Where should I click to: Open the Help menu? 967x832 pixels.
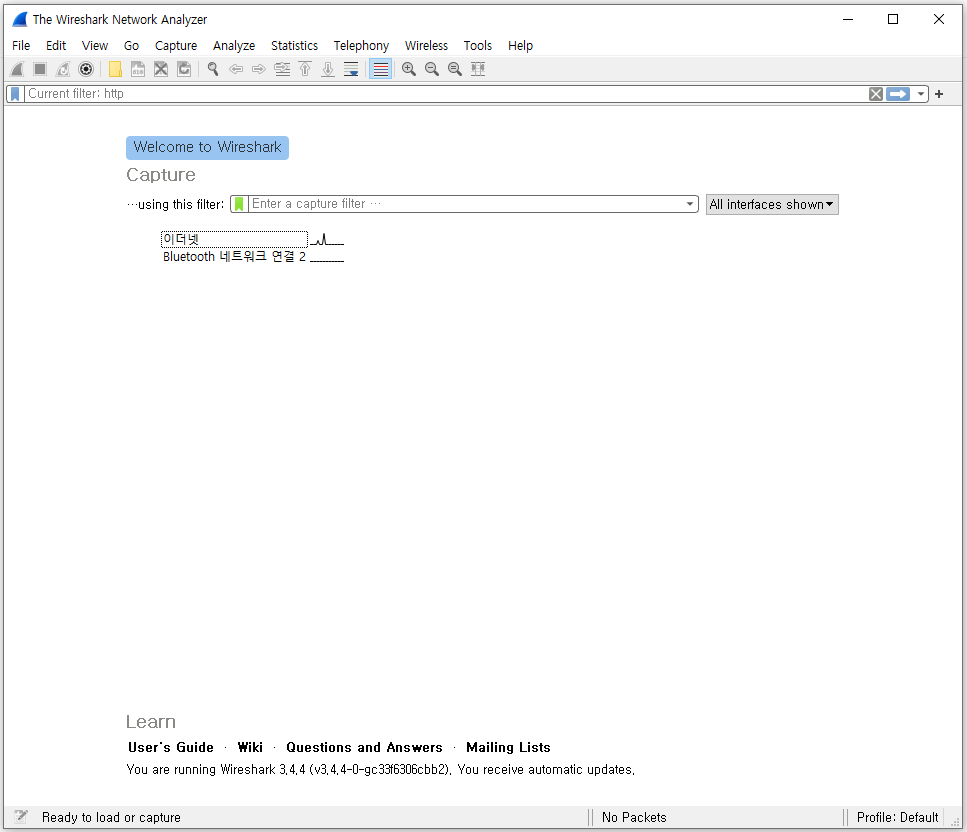point(520,46)
